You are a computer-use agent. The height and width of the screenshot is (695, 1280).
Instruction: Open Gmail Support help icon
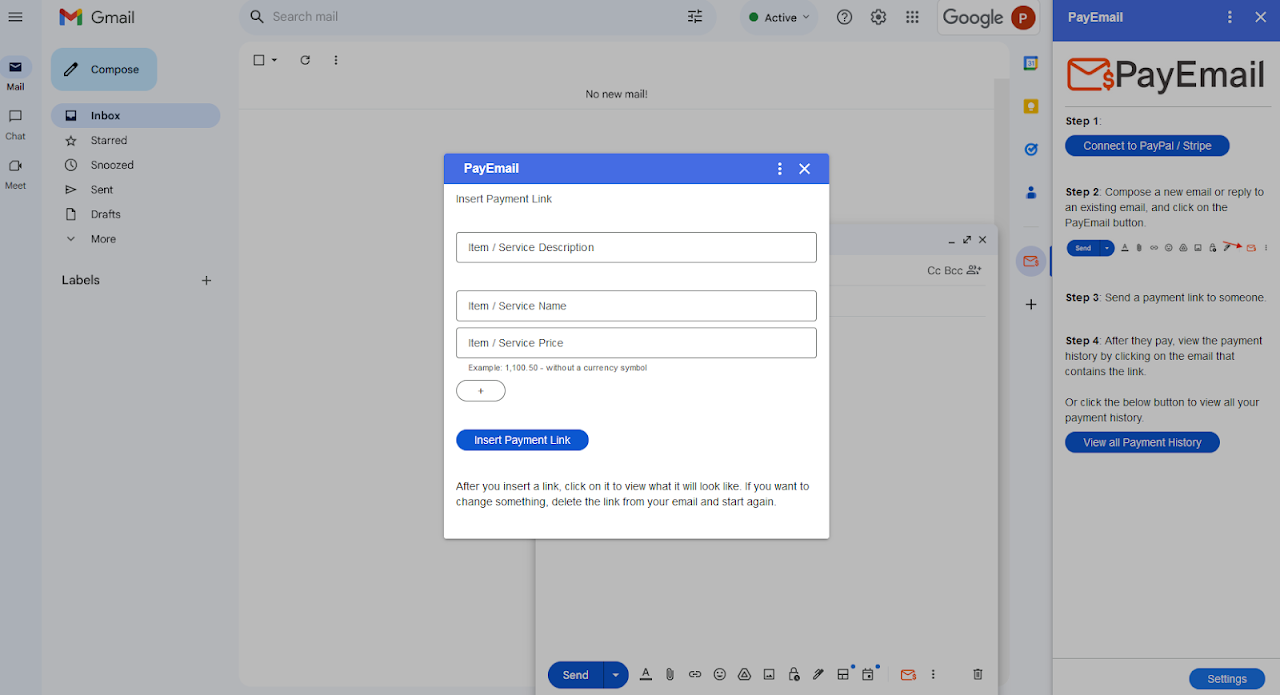pyautogui.click(x=844, y=17)
